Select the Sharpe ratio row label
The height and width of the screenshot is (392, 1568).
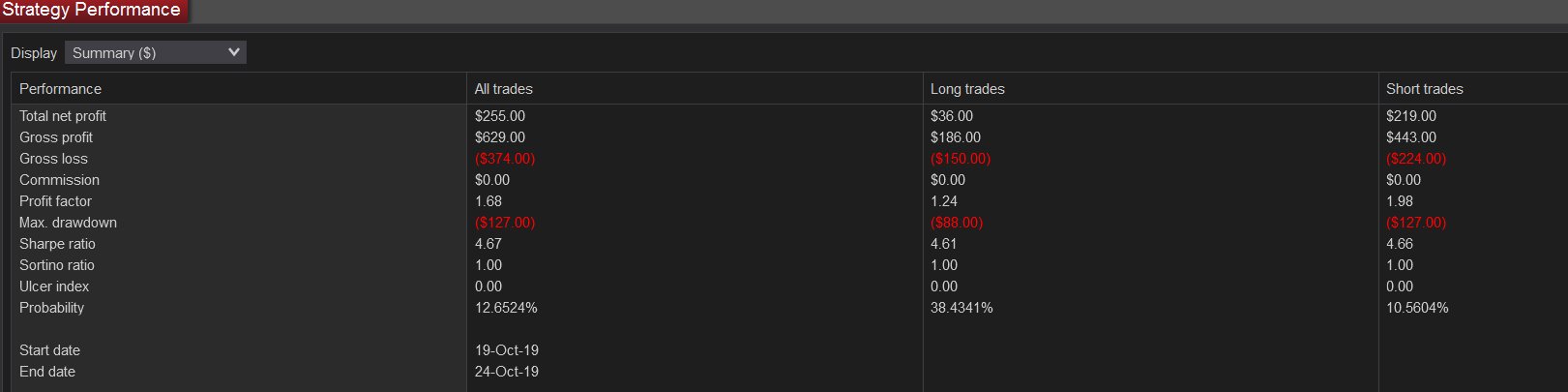[x=57, y=244]
